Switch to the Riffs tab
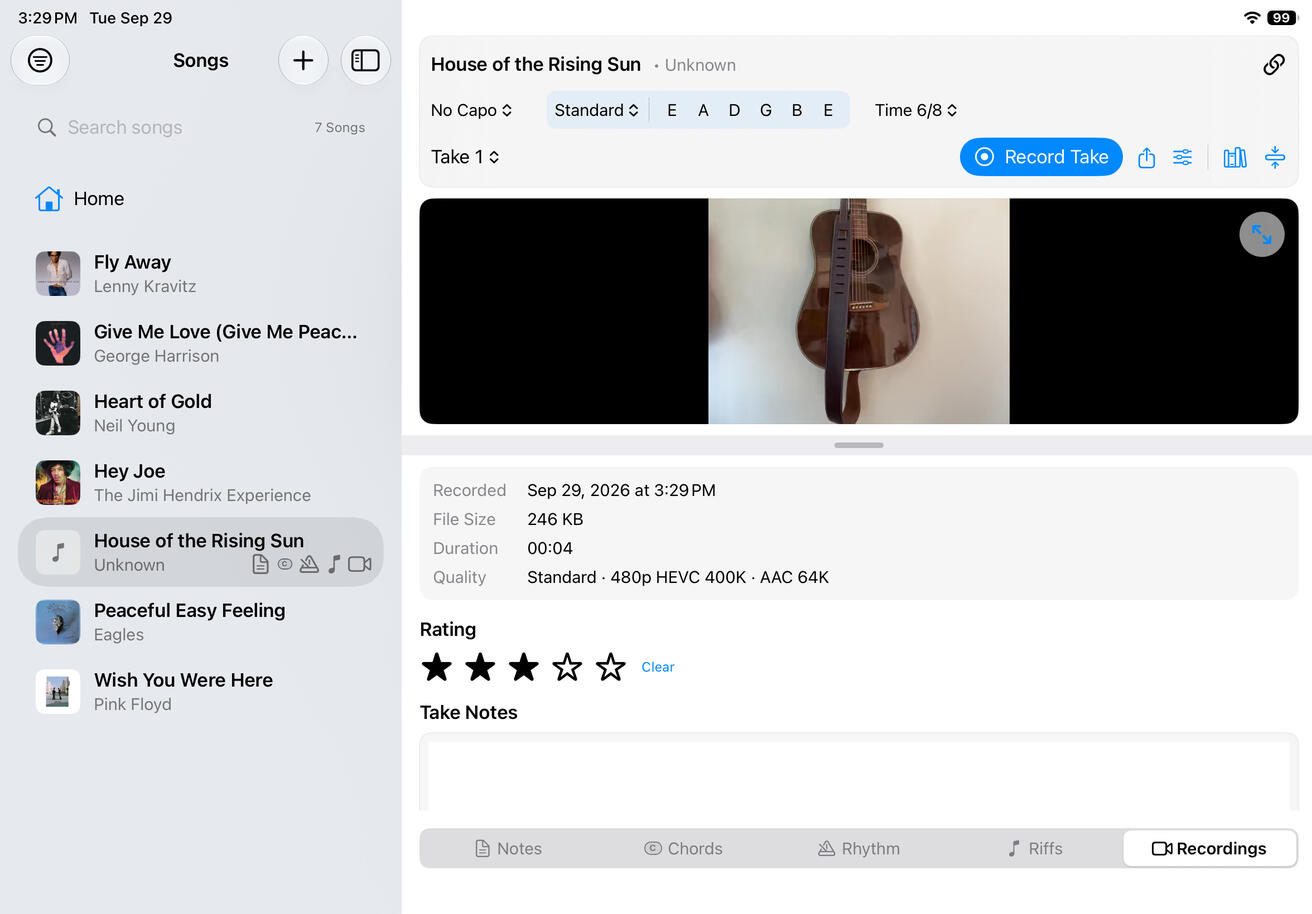1312x914 pixels. coord(1035,848)
